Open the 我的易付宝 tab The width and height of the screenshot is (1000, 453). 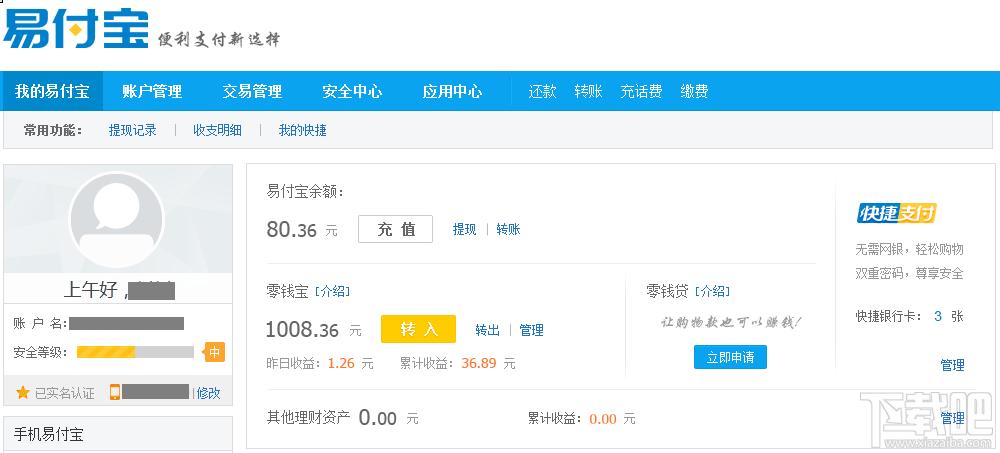point(52,91)
